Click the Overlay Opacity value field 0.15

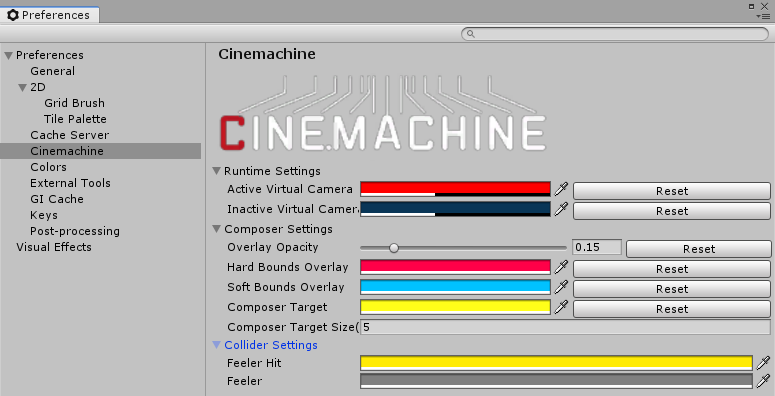(597, 247)
